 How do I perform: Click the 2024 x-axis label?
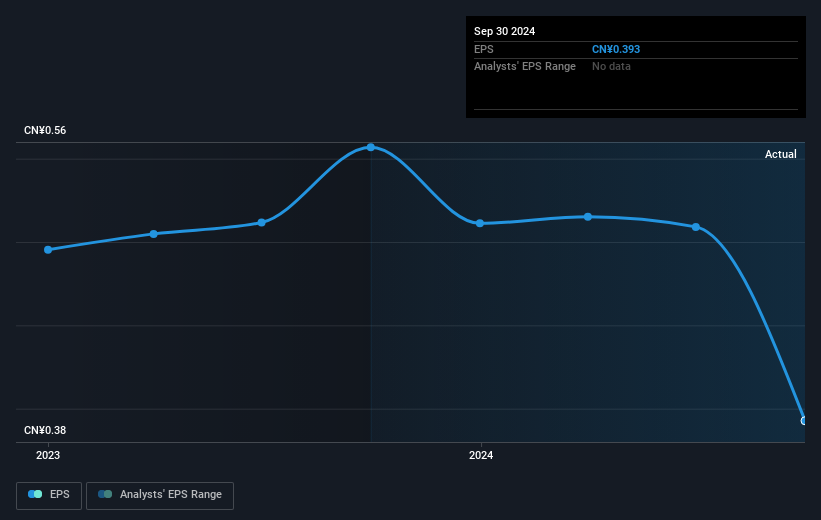tap(481, 455)
